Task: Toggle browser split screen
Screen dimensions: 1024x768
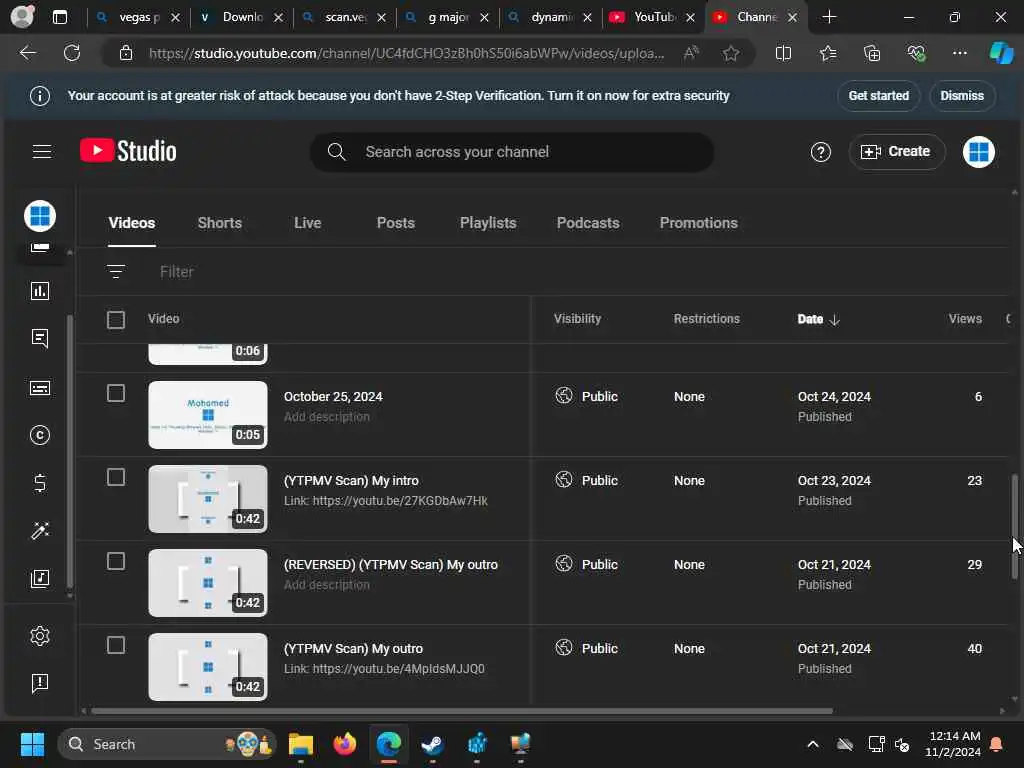Action: pyautogui.click(x=783, y=53)
